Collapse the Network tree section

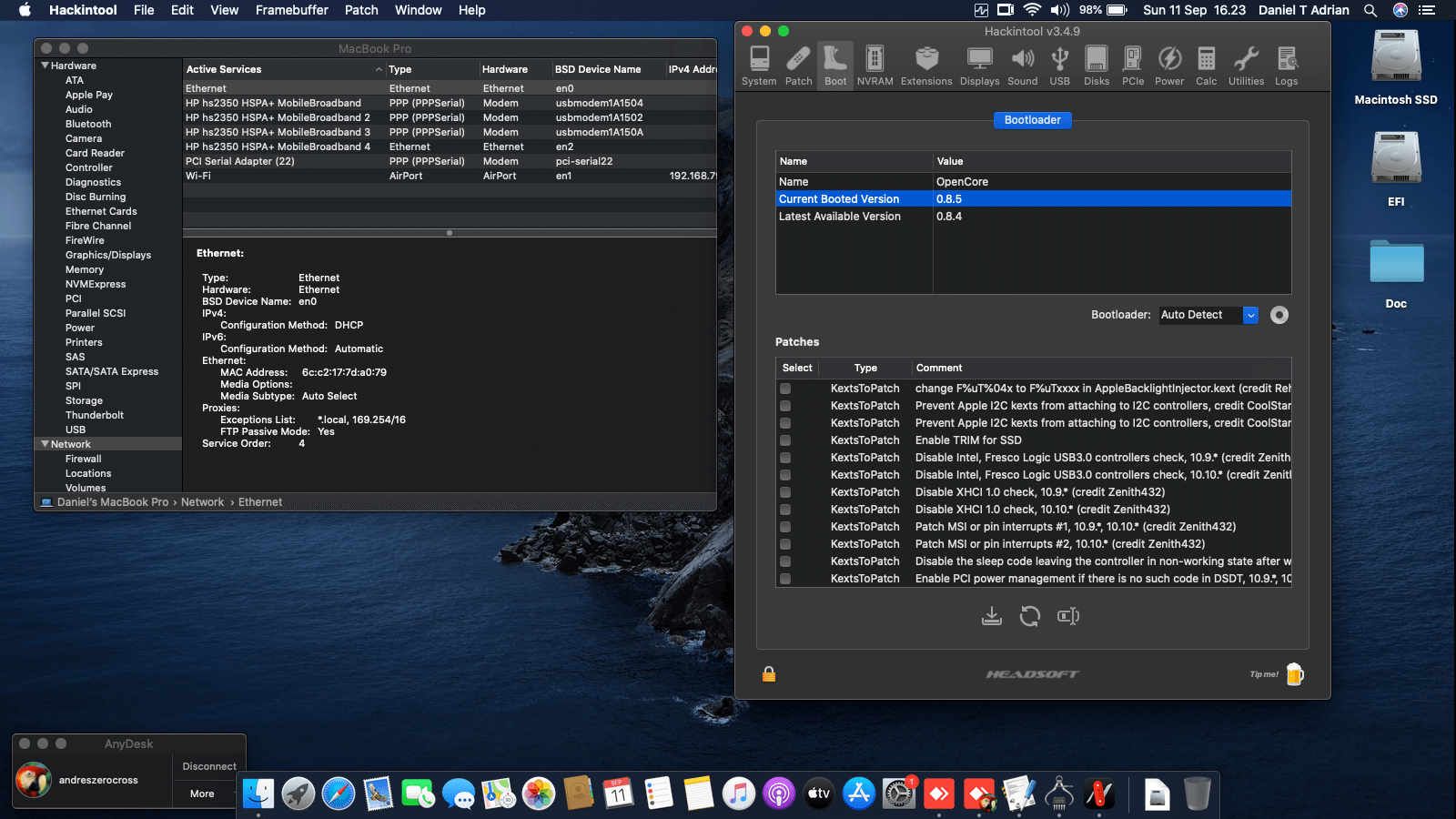[x=45, y=444]
